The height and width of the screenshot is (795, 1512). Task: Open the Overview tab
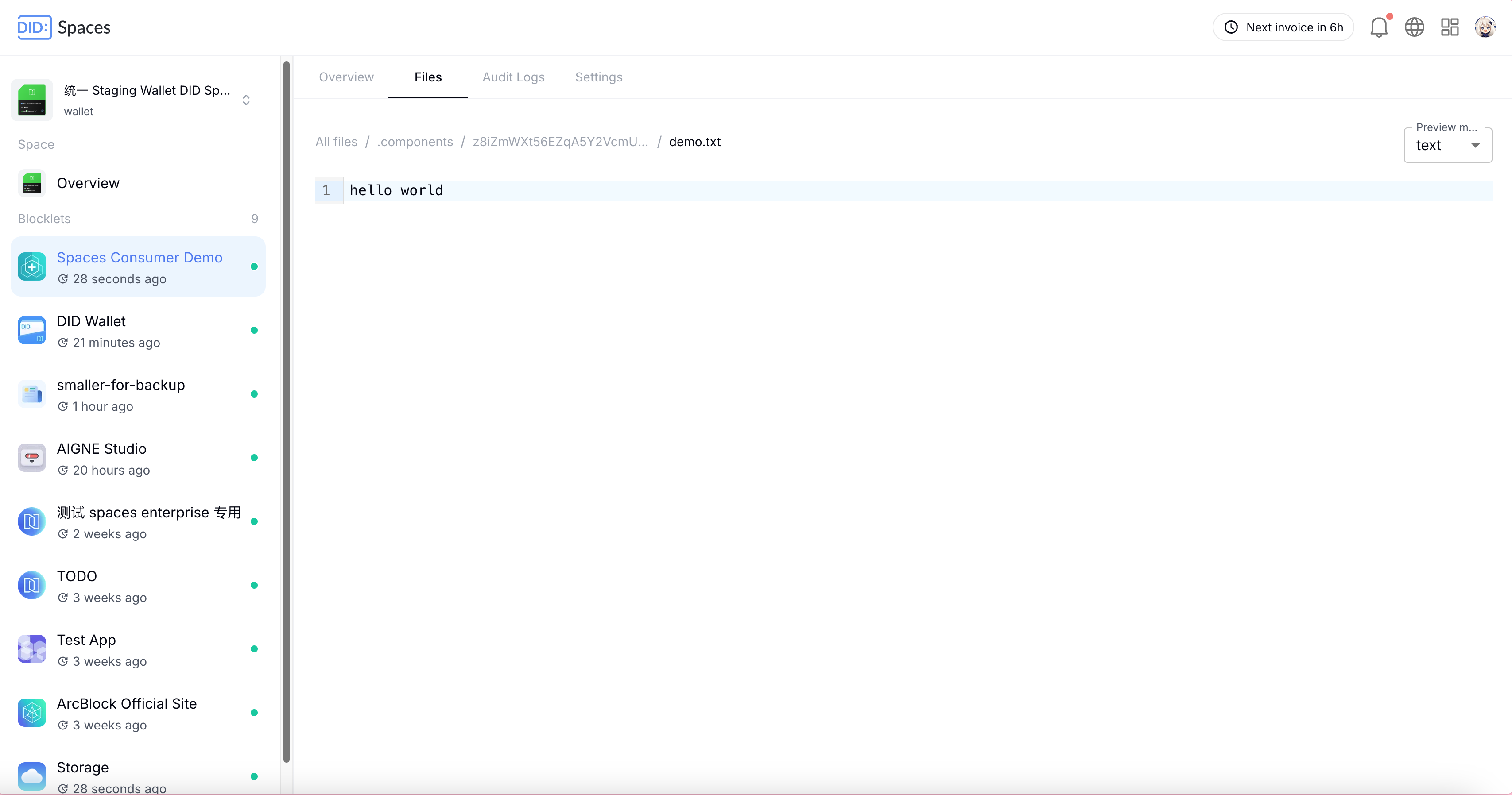click(346, 77)
